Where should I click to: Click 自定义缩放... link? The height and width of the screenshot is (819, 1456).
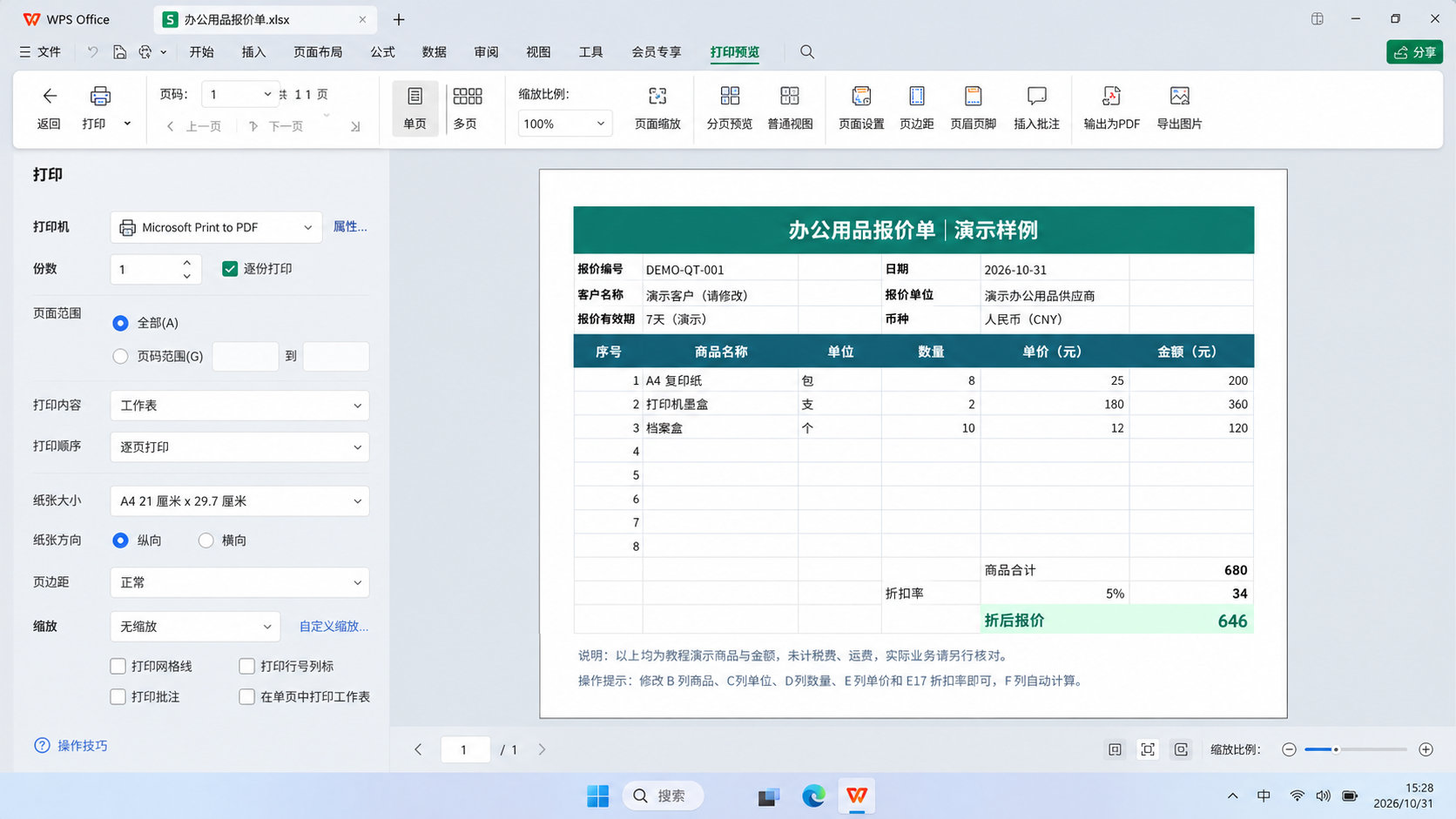[334, 627]
